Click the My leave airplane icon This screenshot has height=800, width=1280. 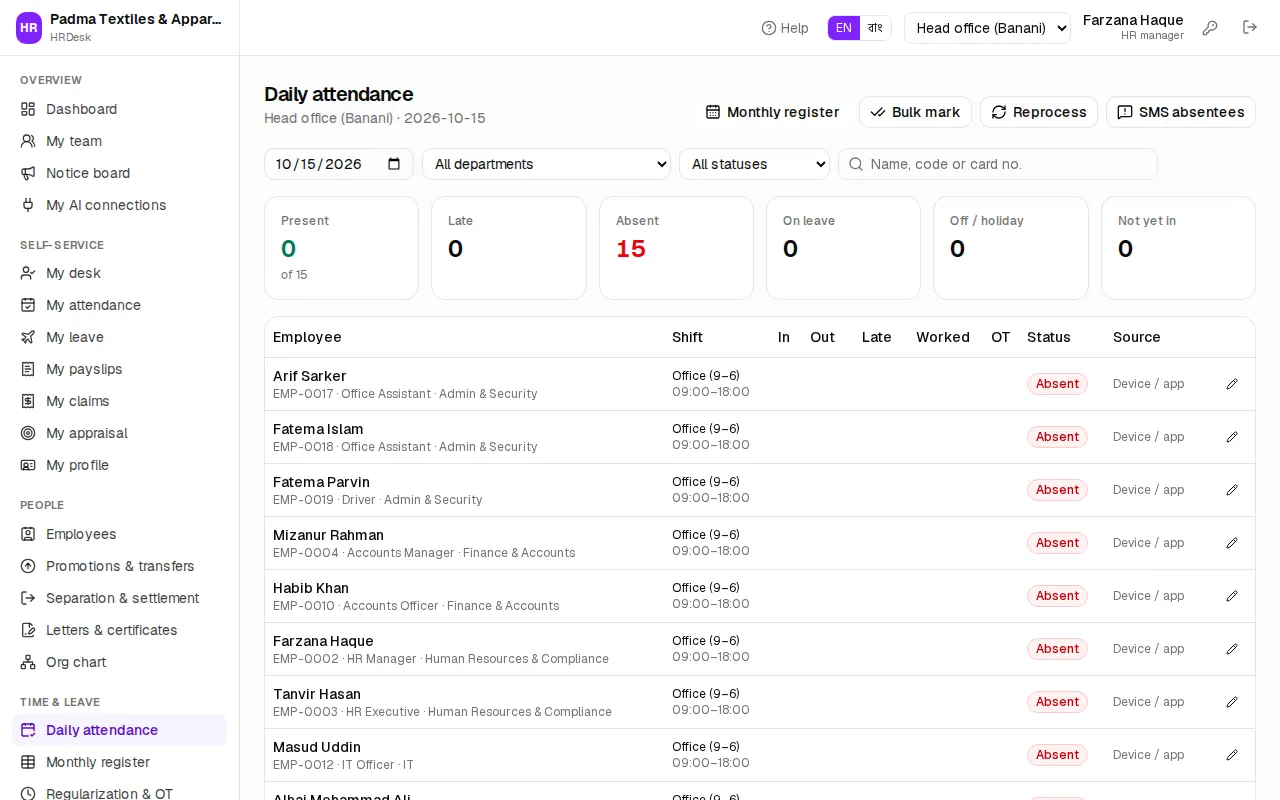[x=28, y=337]
